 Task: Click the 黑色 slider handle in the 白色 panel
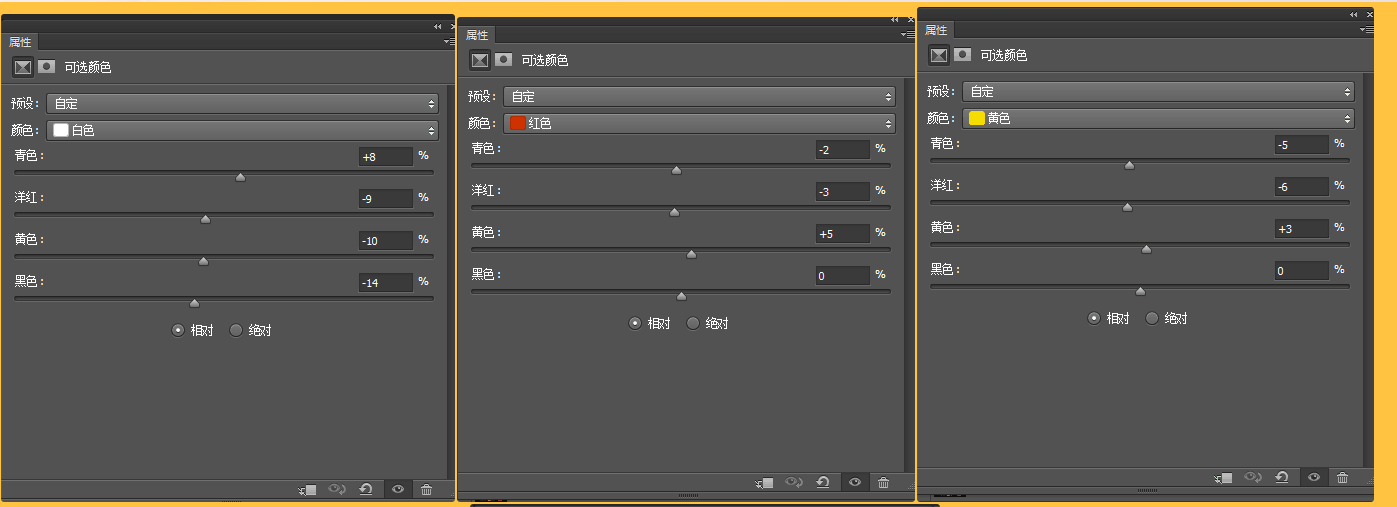click(x=194, y=303)
